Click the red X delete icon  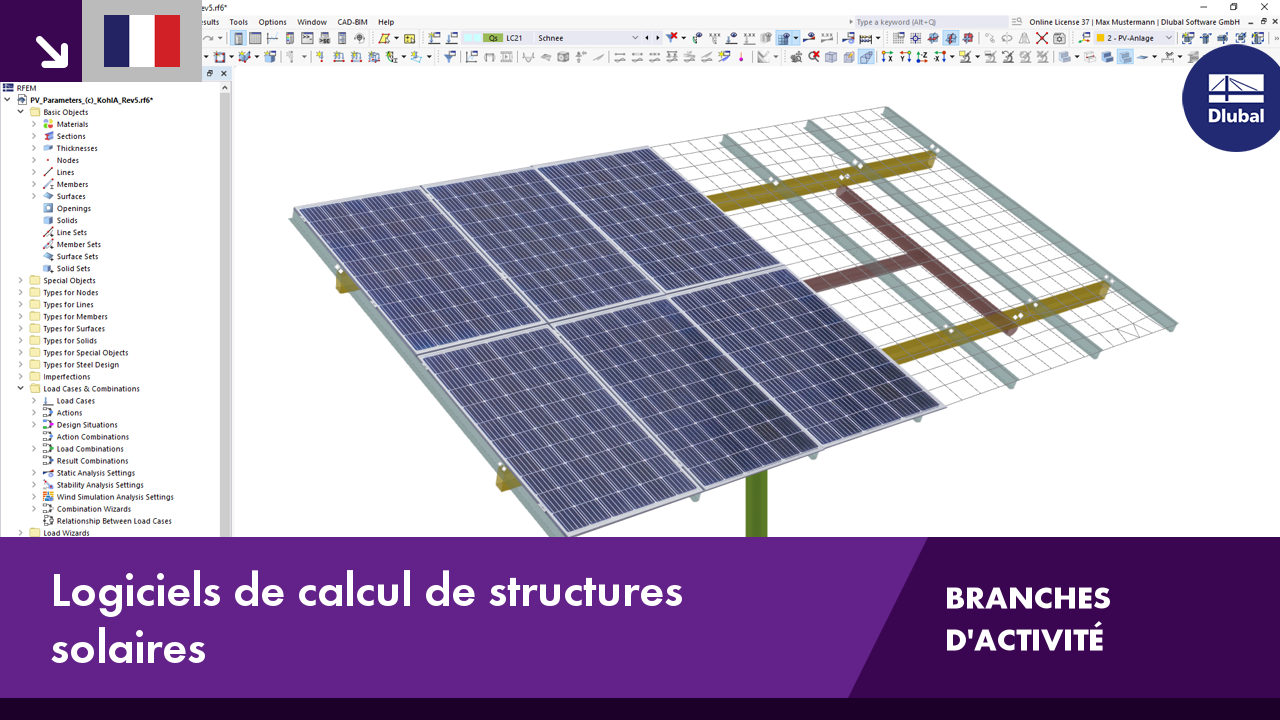coord(1042,37)
